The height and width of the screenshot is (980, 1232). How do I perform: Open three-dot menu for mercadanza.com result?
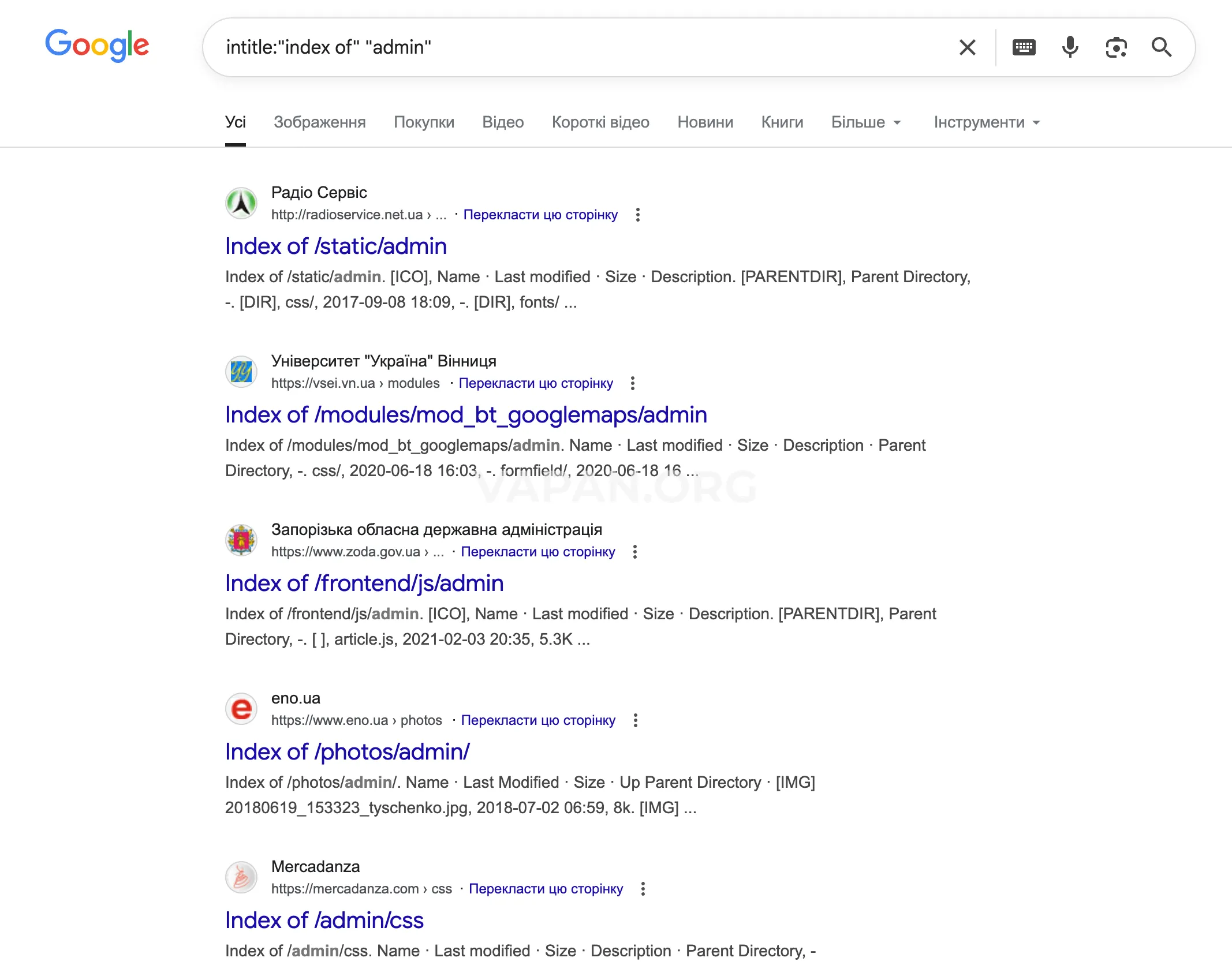tap(643, 889)
